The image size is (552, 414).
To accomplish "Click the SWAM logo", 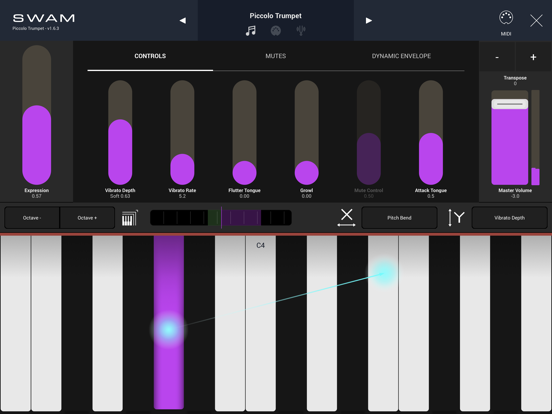I will pyautogui.click(x=44, y=18).
